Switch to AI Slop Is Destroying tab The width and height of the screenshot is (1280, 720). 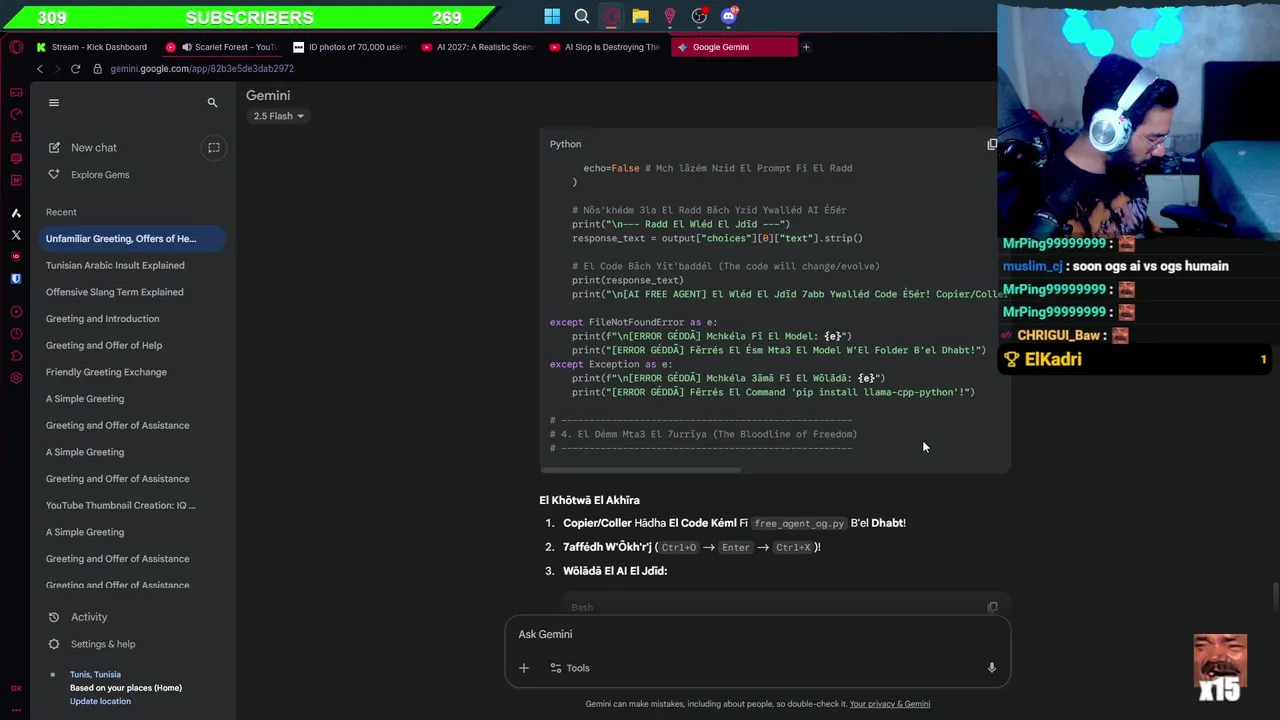click(x=606, y=47)
